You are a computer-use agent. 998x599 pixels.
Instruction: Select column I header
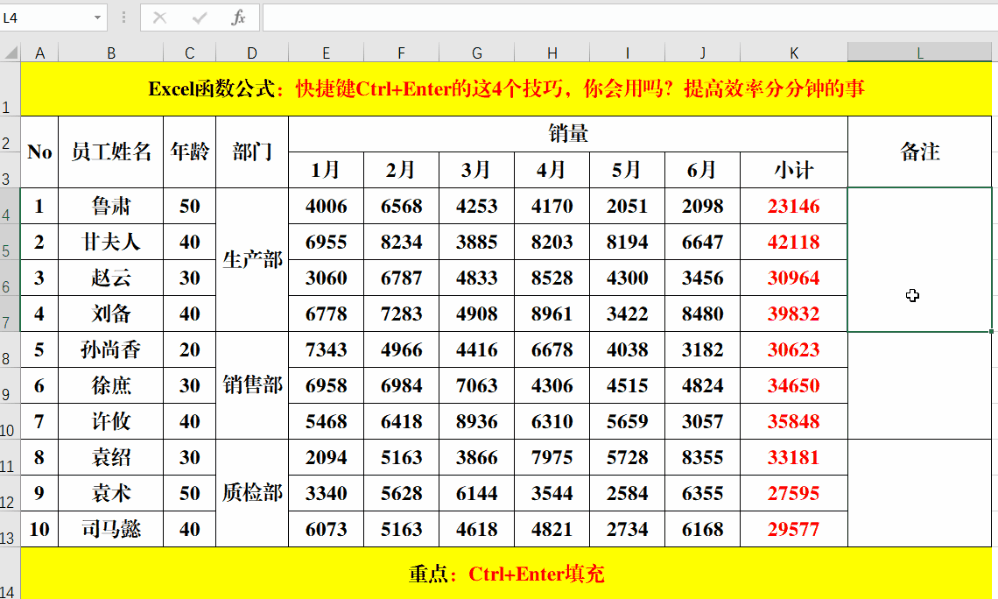tap(627, 53)
